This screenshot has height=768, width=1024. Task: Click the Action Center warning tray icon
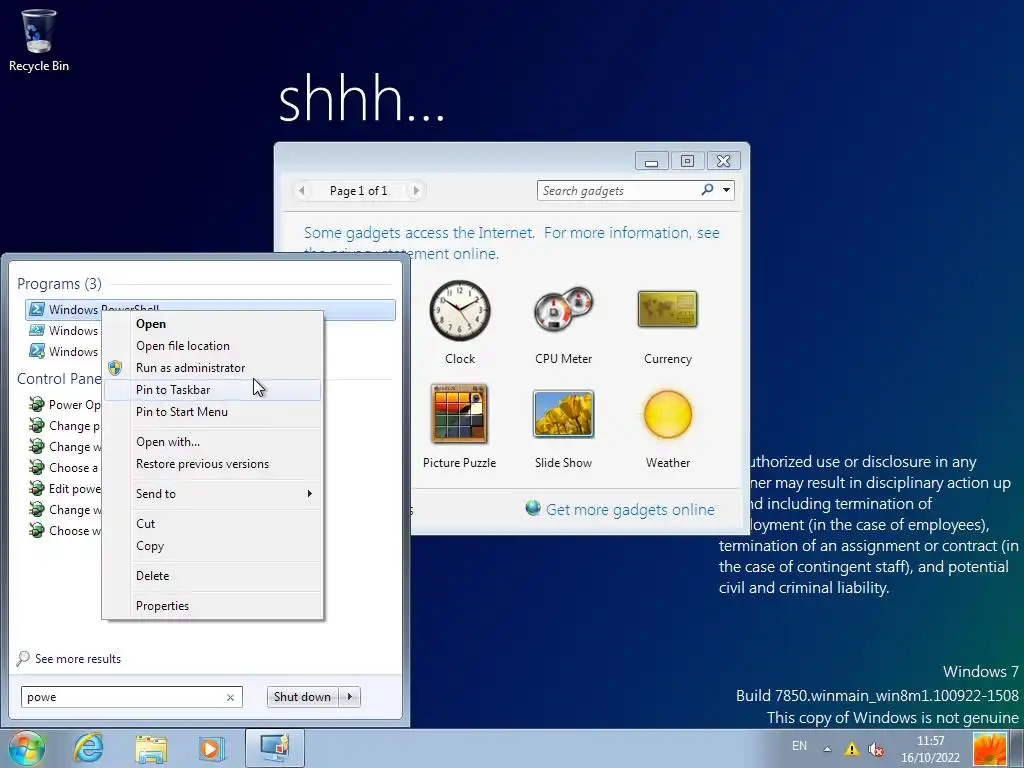coord(852,749)
